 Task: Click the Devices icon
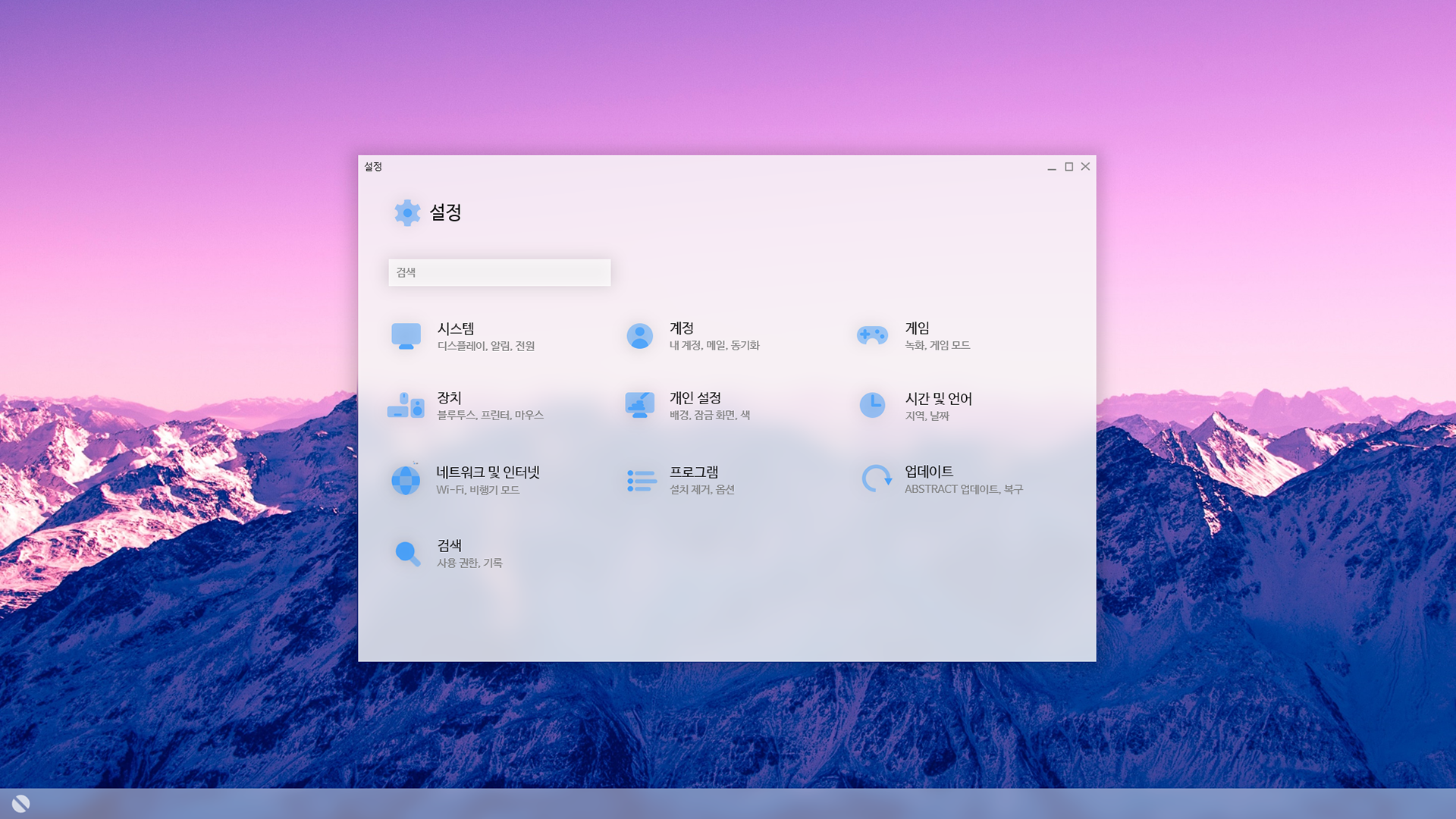[x=406, y=406]
